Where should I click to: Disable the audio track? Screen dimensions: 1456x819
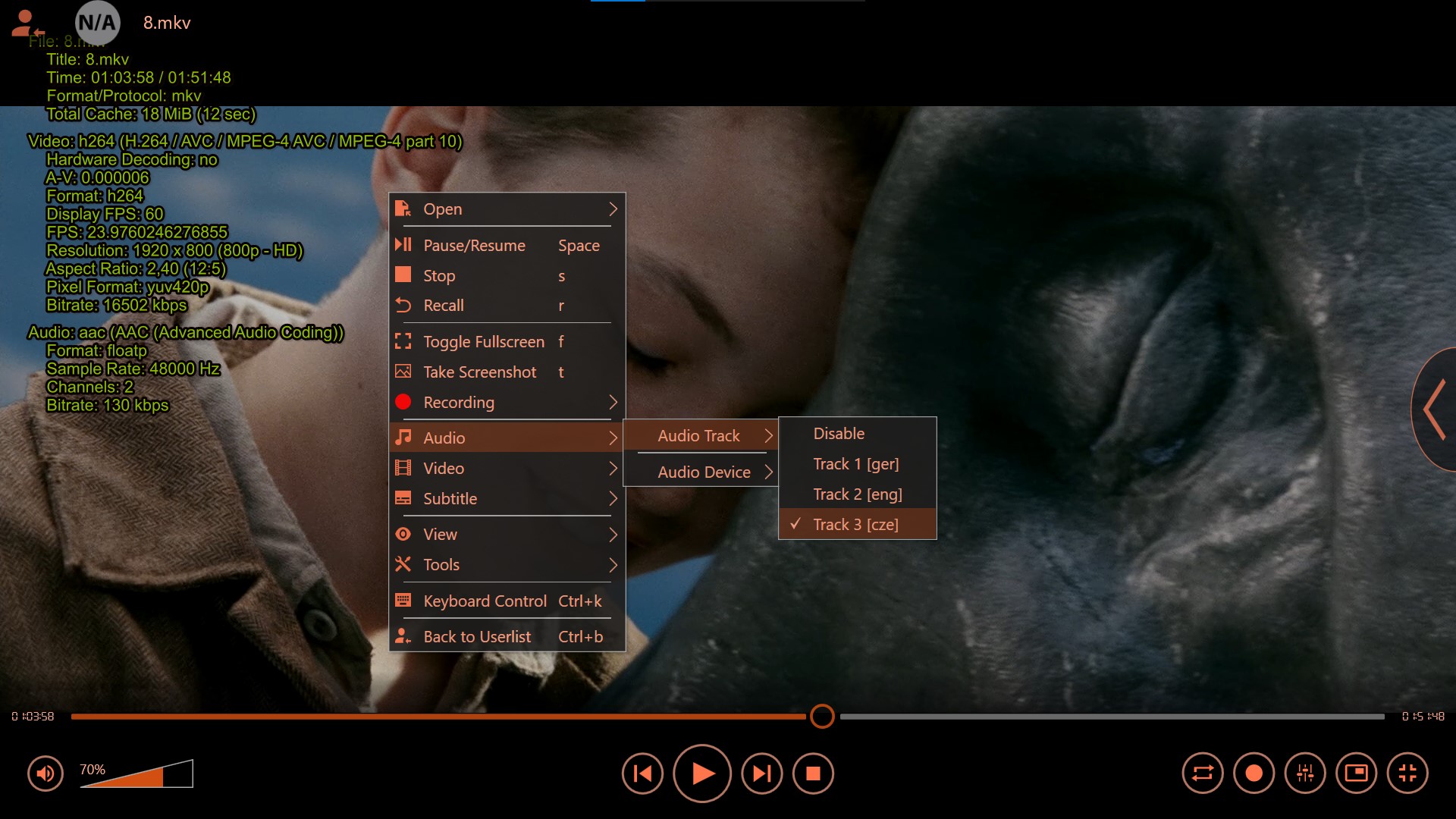coord(839,434)
